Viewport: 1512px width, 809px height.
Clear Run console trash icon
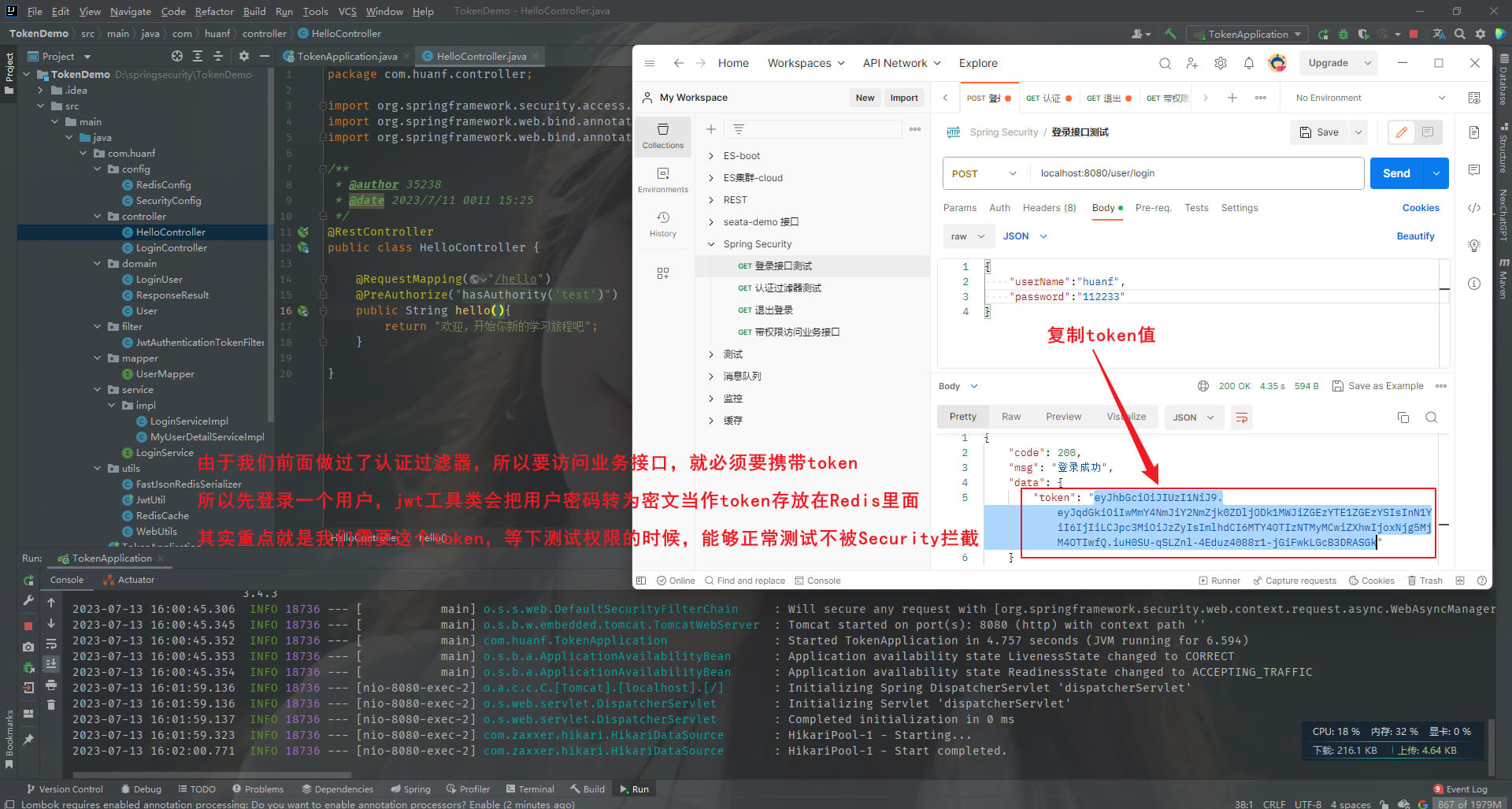point(51,705)
